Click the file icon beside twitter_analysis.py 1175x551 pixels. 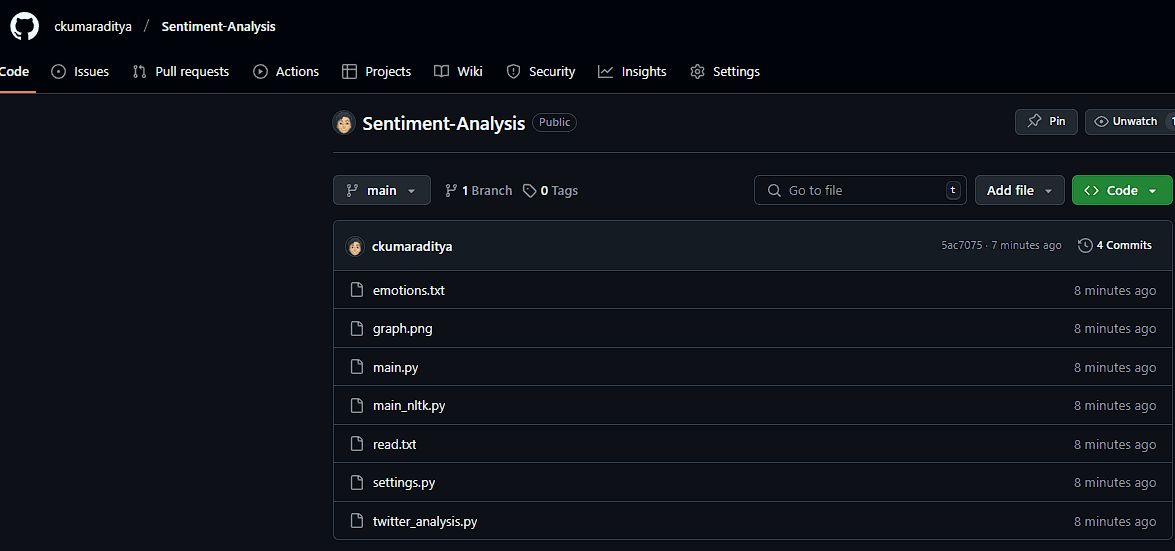coord(356,521)
